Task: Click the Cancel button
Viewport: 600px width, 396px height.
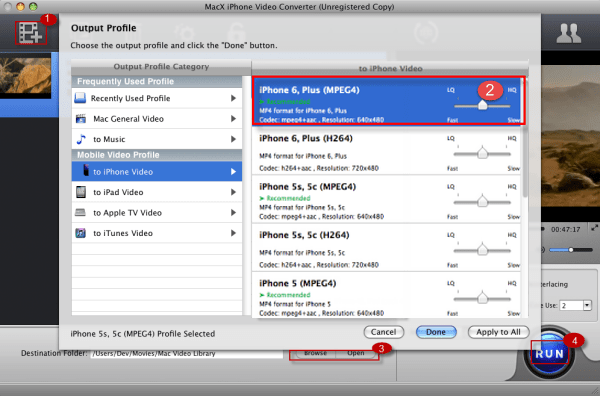Action: point(383,332)
